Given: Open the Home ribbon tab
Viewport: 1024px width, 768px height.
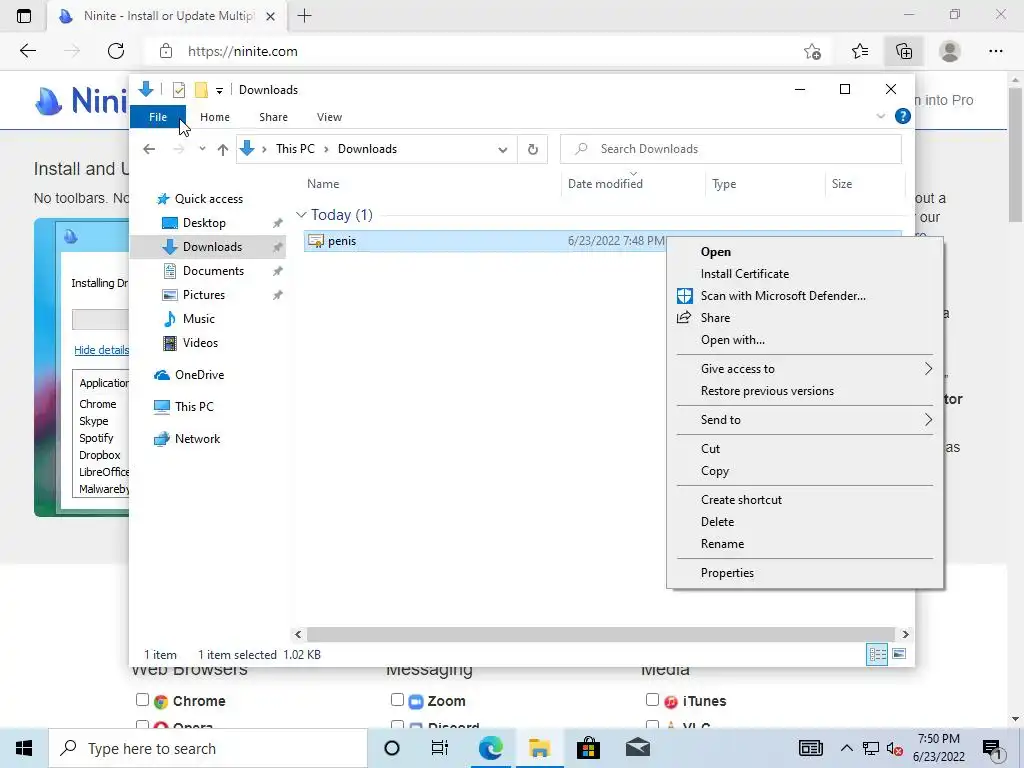Looking at the screenshot, I should pyautogui.click(x=215, y=117).
